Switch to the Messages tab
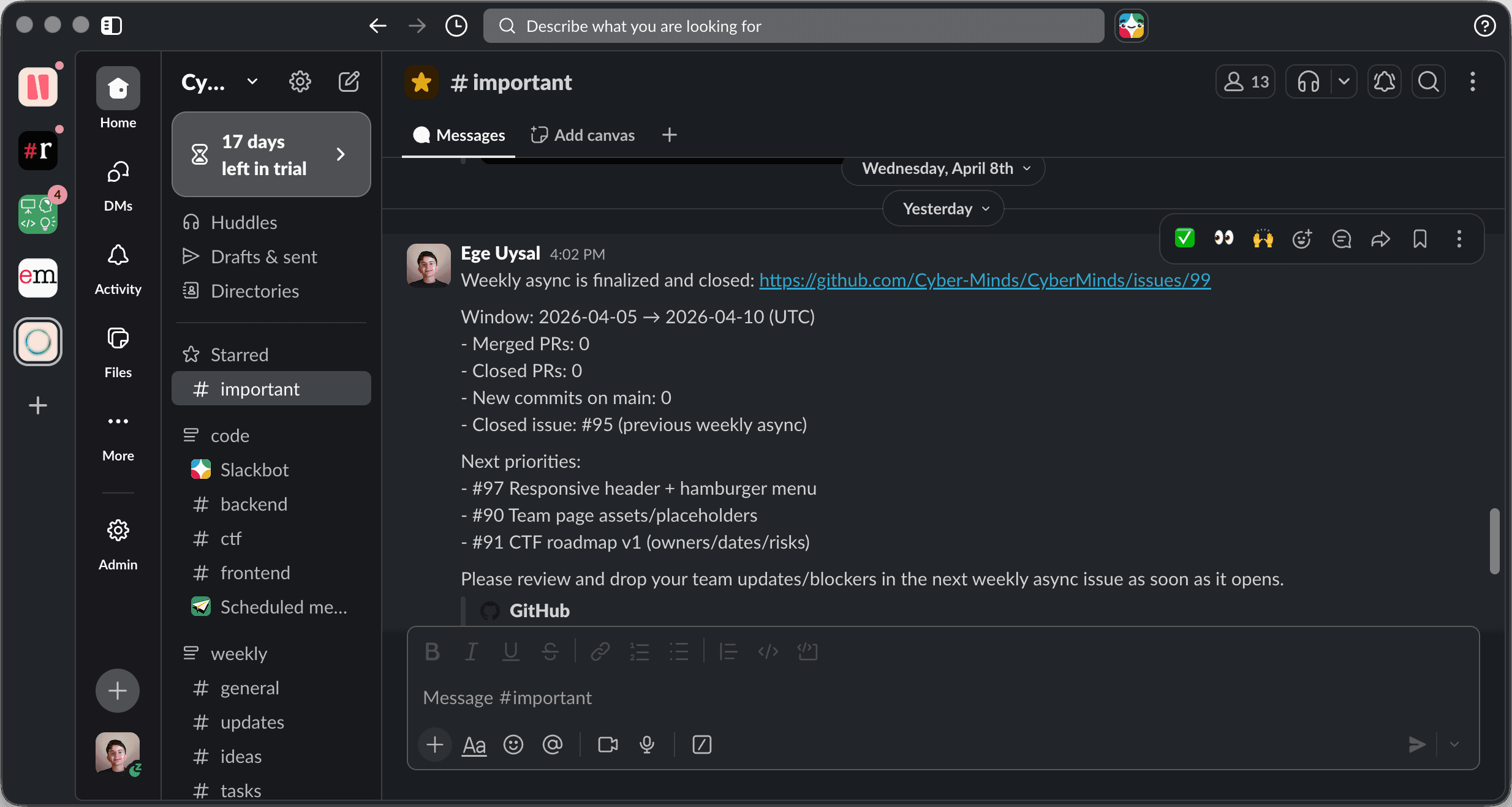Viewport: 1512px width, 807px height. [459, 135]
